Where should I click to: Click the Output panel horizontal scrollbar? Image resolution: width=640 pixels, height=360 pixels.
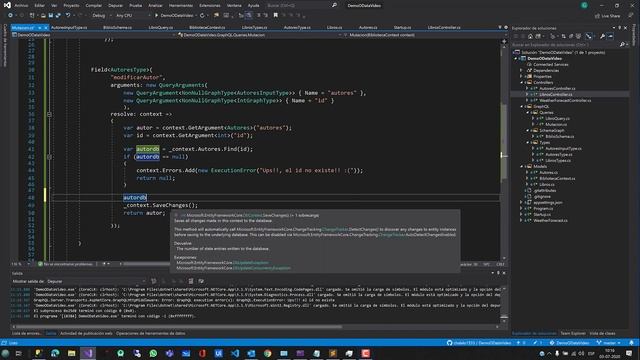pyautogui.click(x=178, y=327)
